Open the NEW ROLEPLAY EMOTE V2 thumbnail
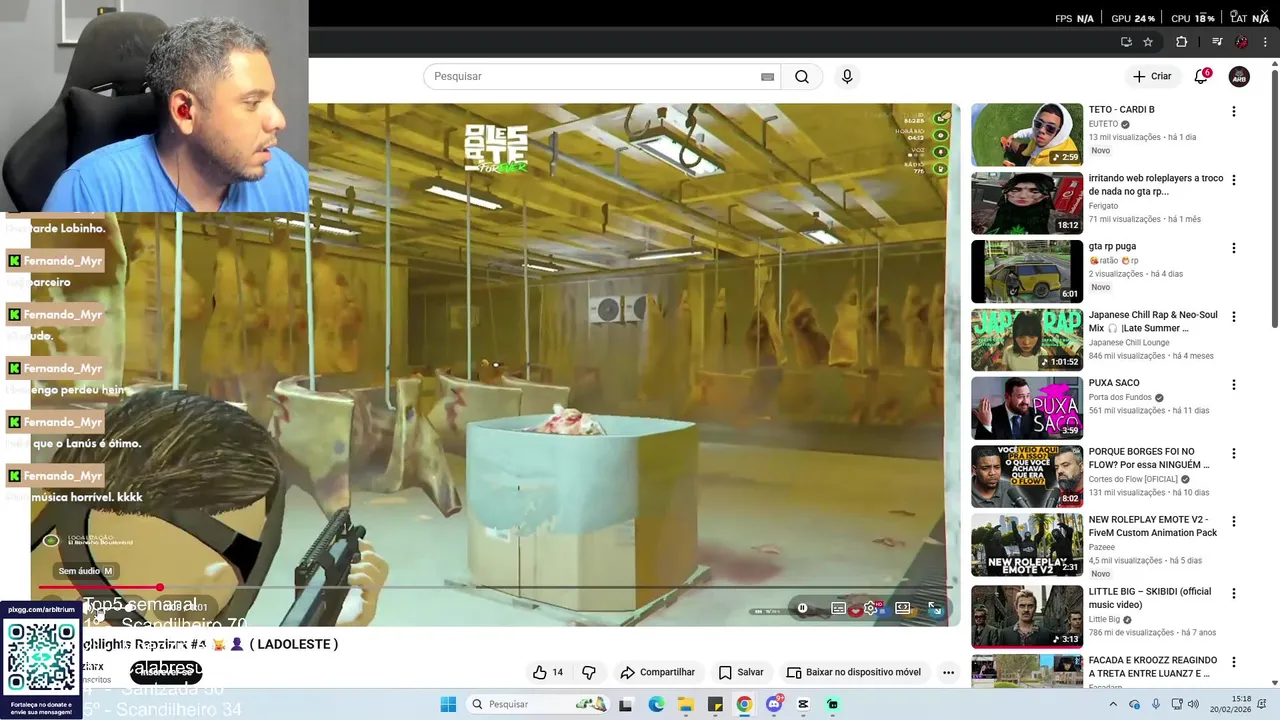The width and height of the screenshot is (1280, 720). click(x=1027, y=545)
